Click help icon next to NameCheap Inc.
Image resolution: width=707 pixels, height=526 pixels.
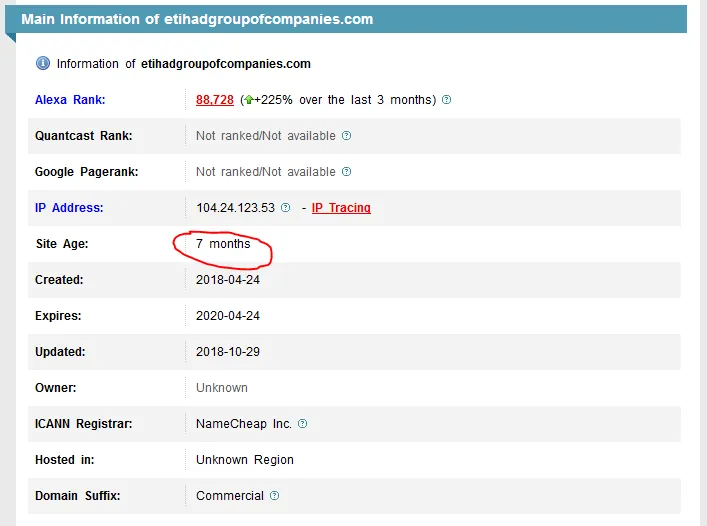(x=303, y=424)
